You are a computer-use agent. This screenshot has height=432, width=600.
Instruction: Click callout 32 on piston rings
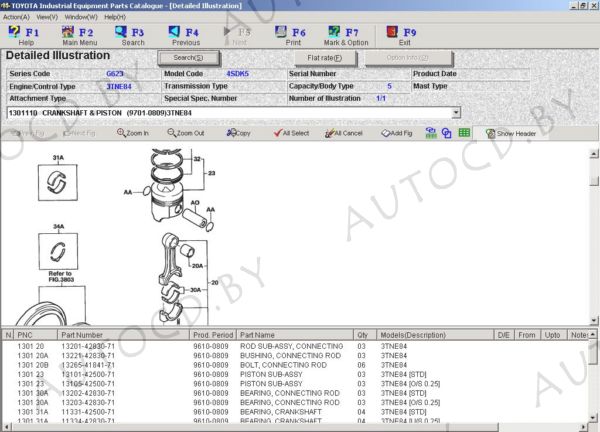point(197,159)
